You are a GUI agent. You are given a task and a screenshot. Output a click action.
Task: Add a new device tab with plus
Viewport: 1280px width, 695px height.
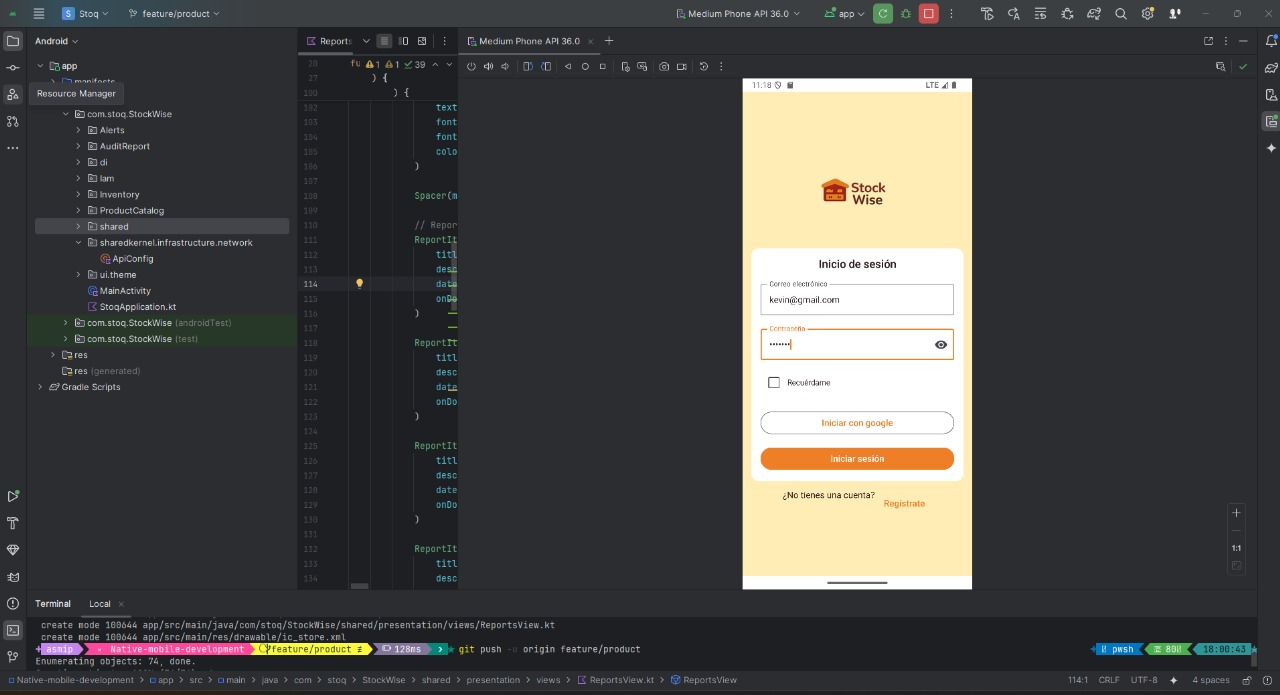click(609, 41)
